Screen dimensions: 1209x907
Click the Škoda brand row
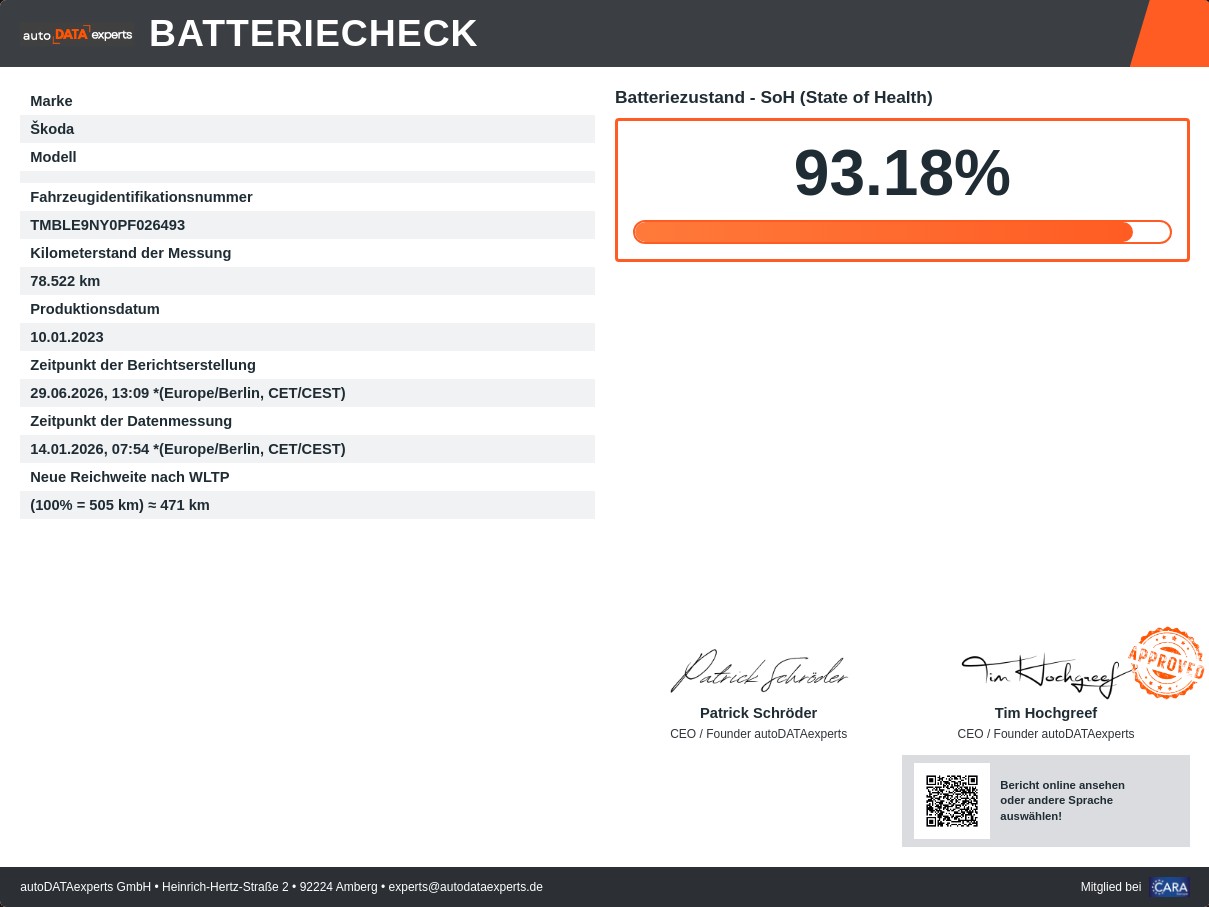[307, 129]
